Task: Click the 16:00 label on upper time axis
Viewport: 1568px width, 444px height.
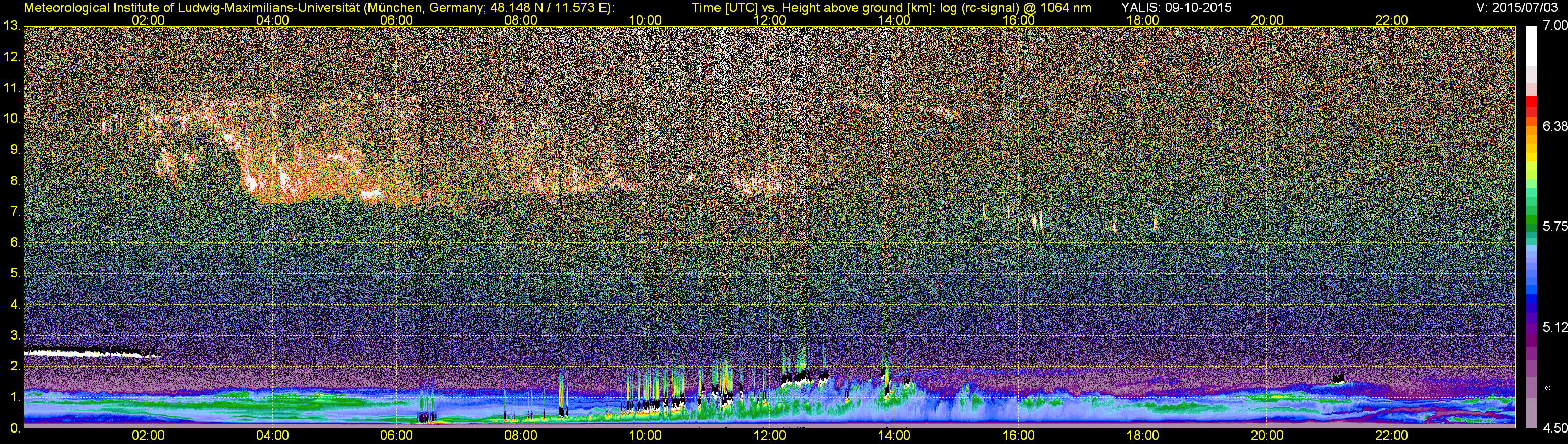Action: point(1018,20)
